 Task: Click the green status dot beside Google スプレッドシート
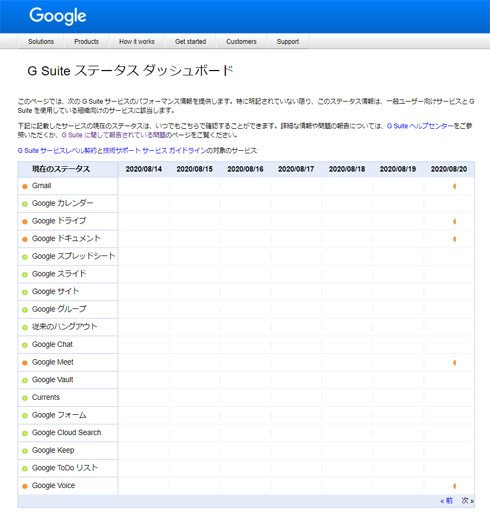(x=25, y=257)
